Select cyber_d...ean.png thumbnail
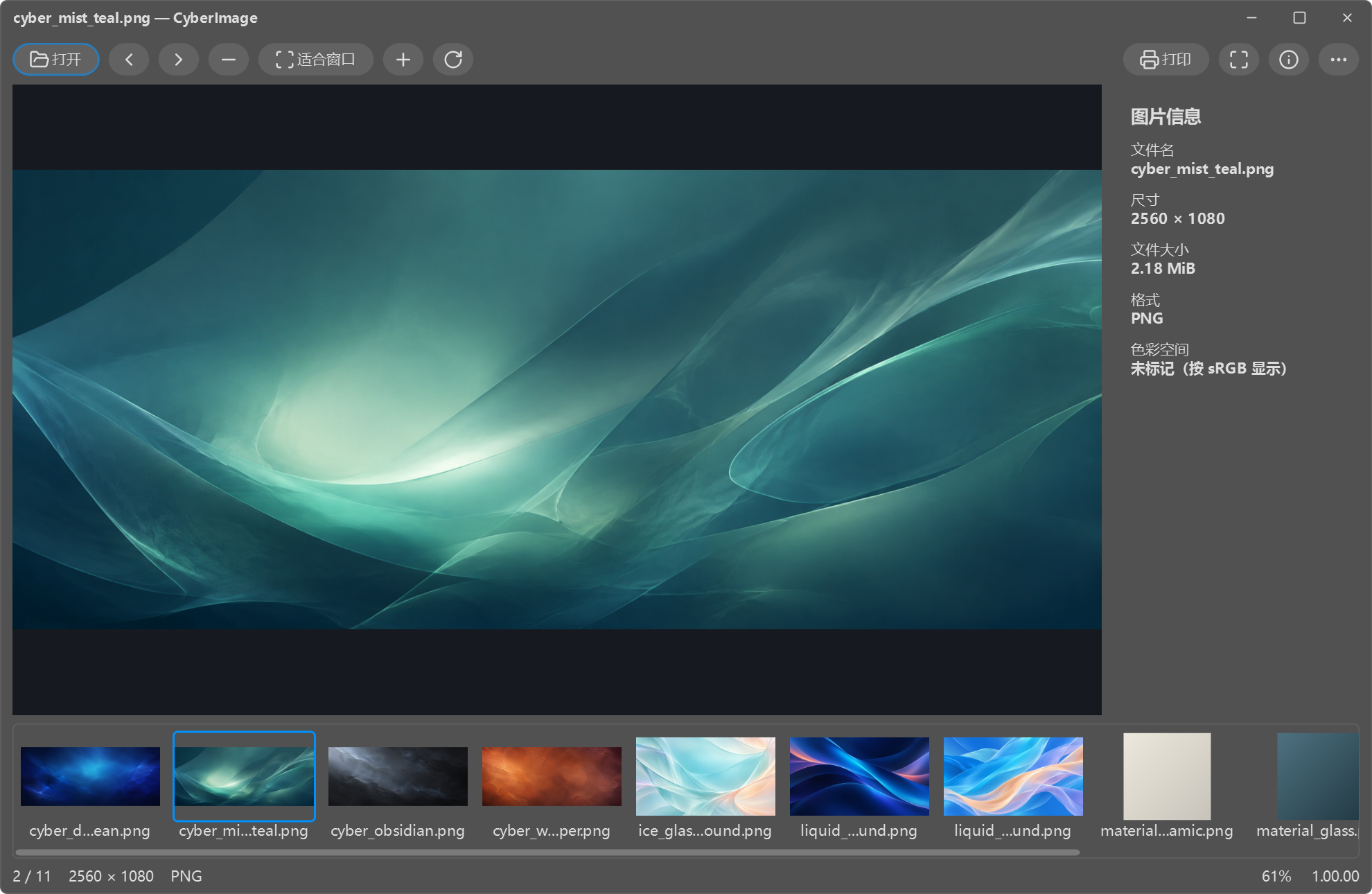Viewport: 1372px width, 894px height. (90, 785)
